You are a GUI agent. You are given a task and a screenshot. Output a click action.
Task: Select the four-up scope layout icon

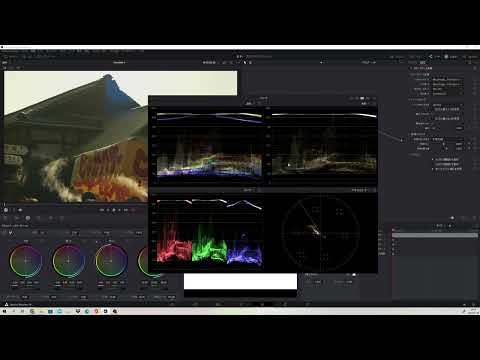click(x=362, y=98)
